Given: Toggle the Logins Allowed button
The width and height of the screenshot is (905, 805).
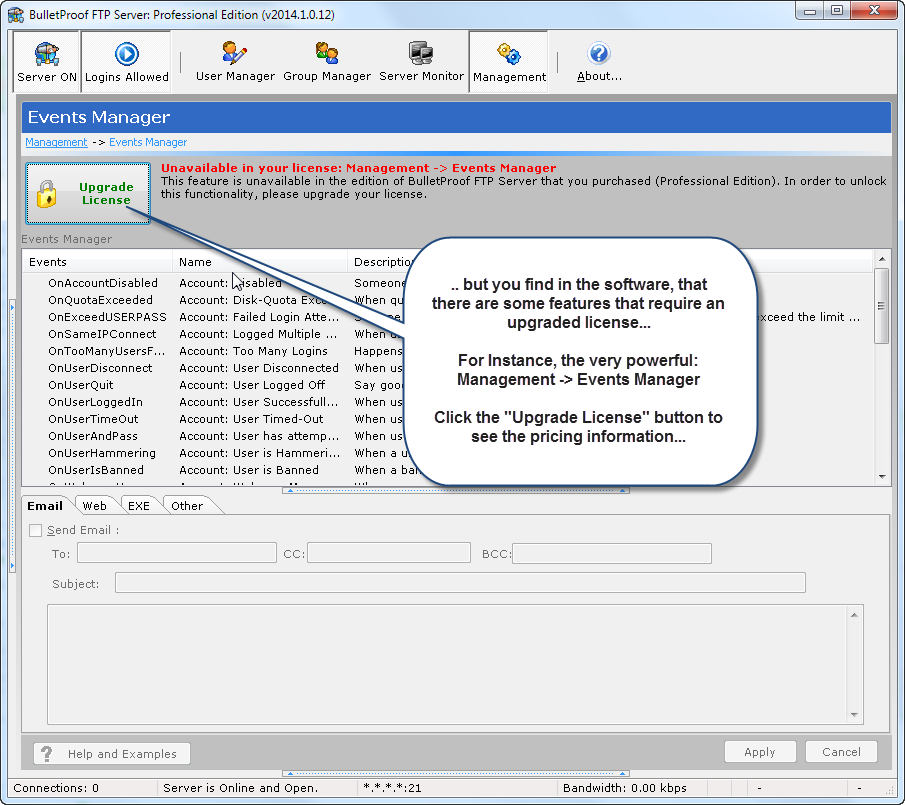Looking at the screenshot, I should 126,62.
